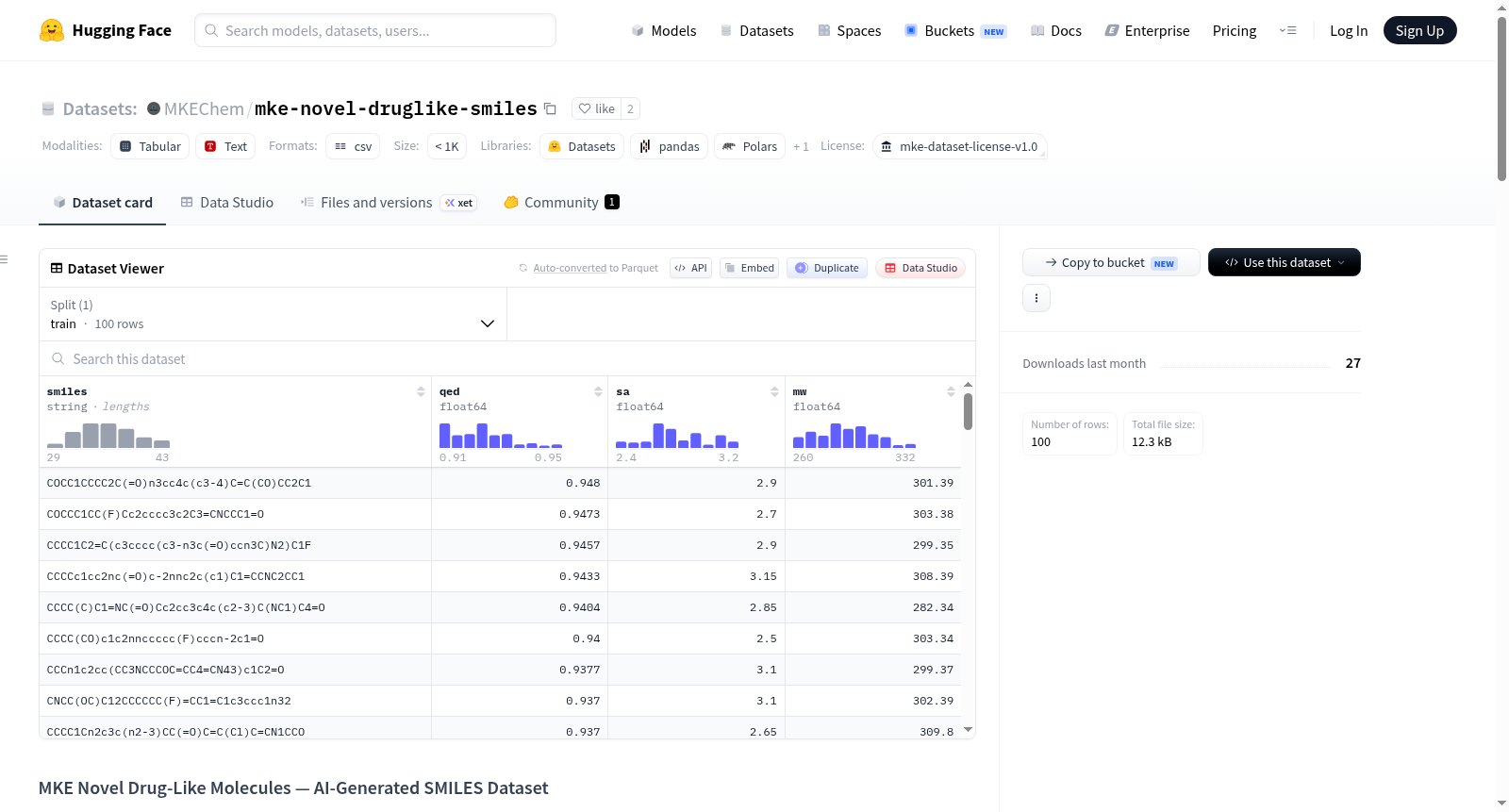This screenshot has height=812, width=1509.
Task: Copy dataset name with the copy icon
Action: [550, 108]
